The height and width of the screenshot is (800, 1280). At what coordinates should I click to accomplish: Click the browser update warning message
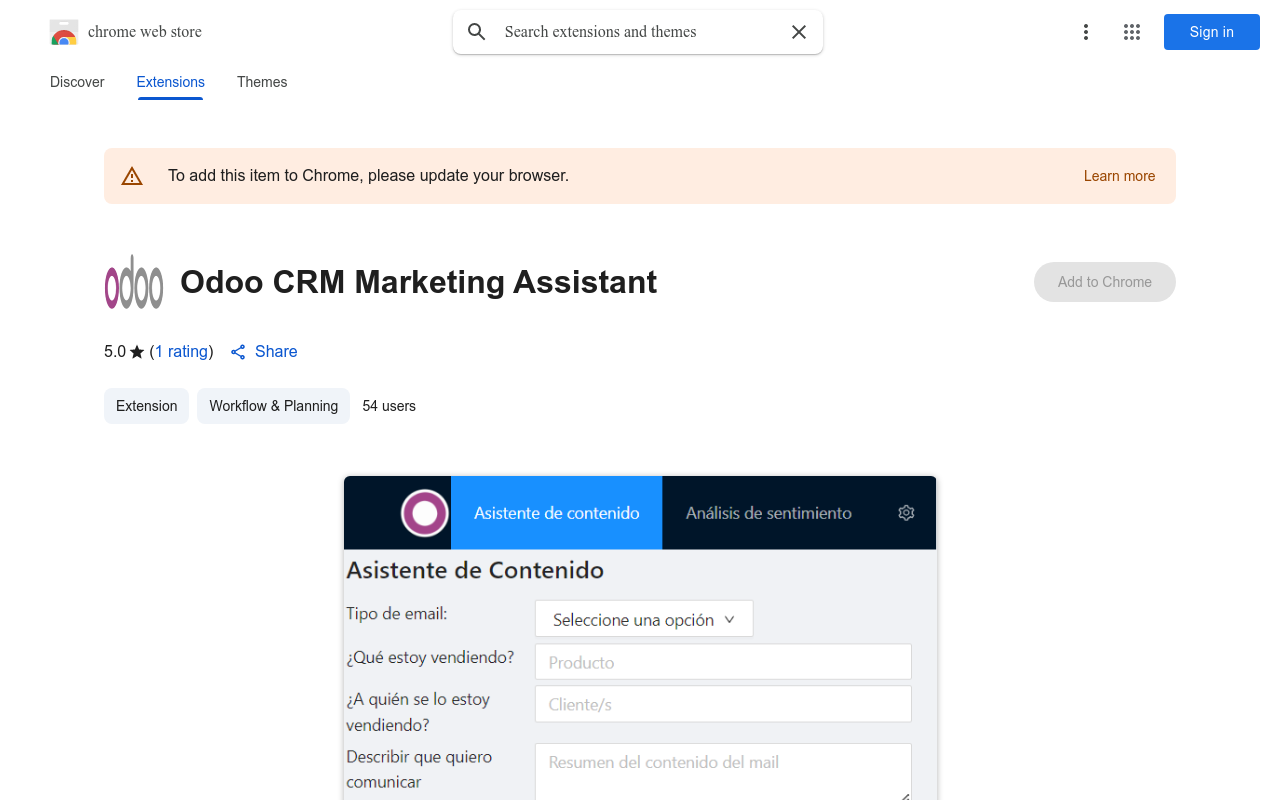369,176
